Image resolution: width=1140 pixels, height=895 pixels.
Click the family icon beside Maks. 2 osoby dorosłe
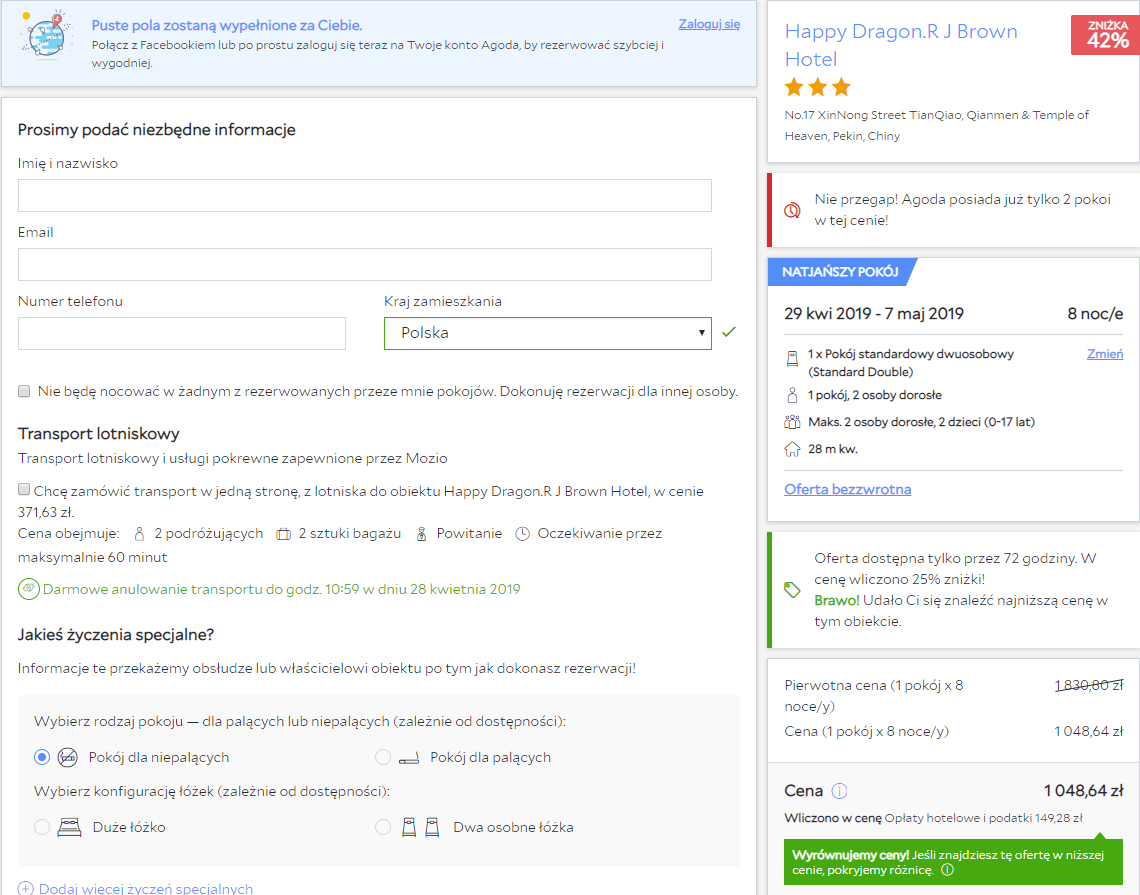coord(792,422)
